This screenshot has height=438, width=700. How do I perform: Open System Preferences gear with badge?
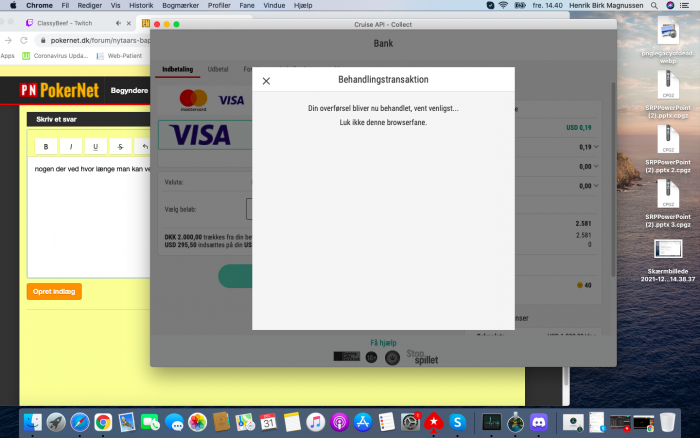tap(410, 422)
